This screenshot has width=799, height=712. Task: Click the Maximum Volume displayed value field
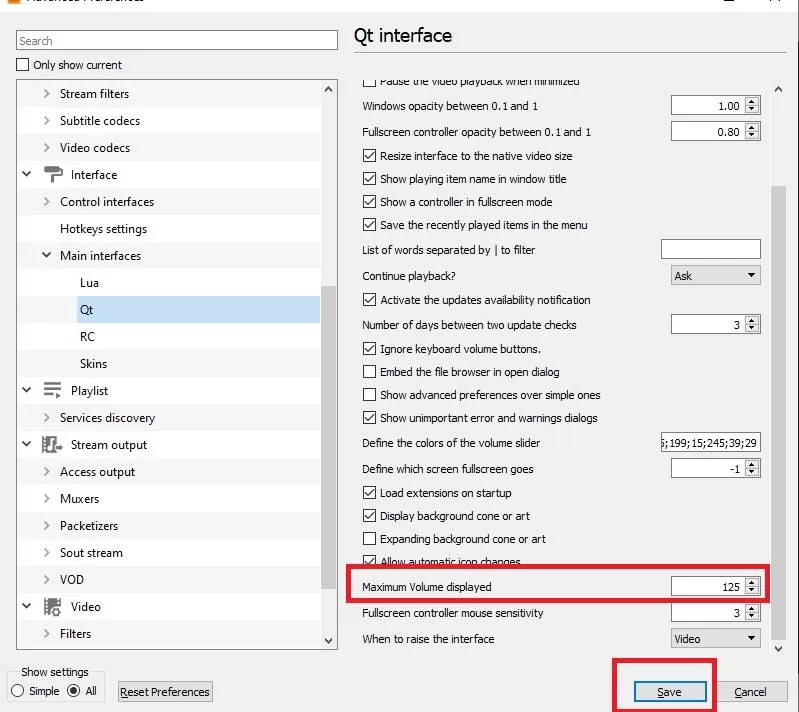click(x=708, y=586)
